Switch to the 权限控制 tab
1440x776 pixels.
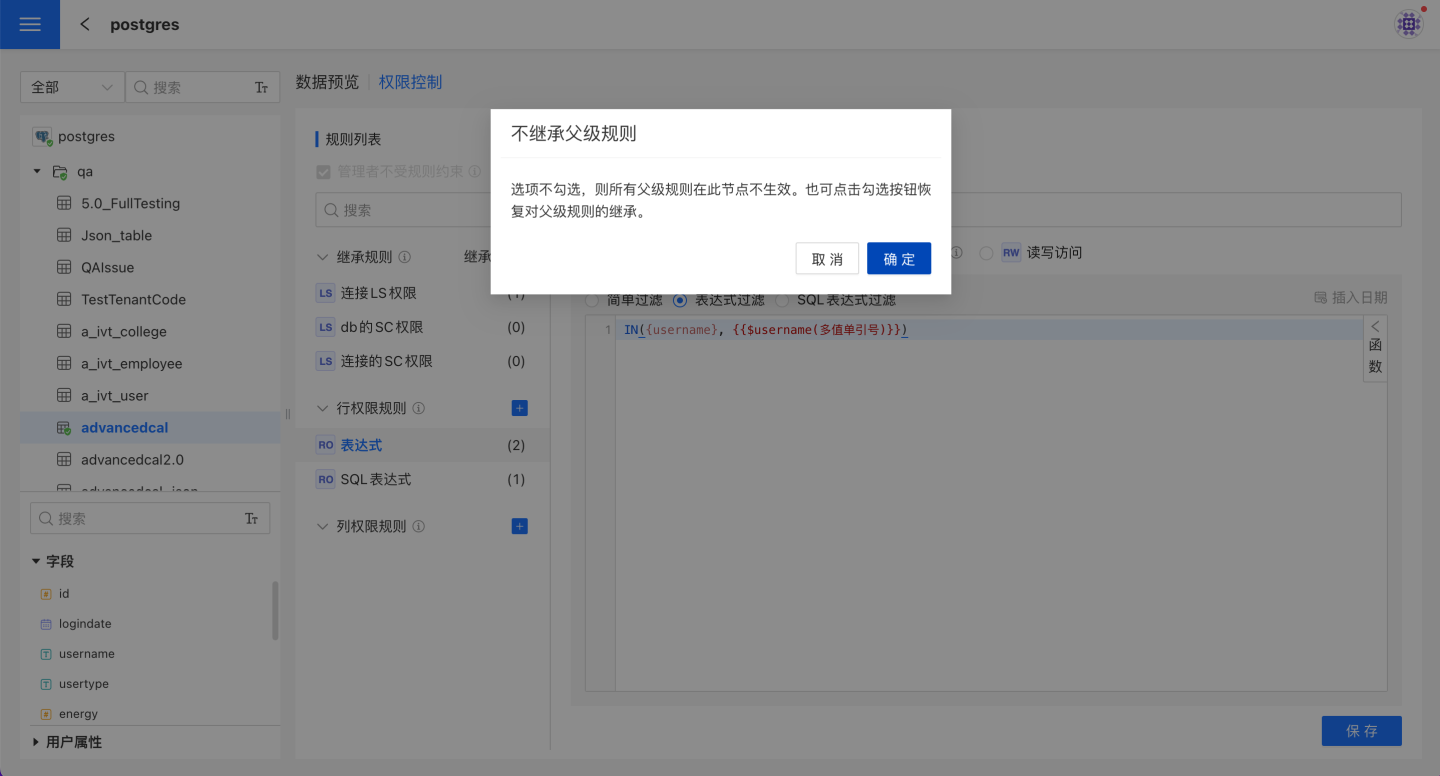[x=410, y=82]
